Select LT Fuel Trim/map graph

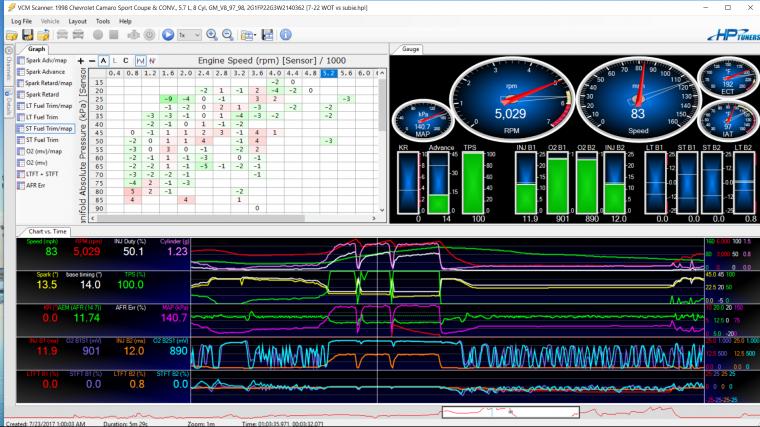[48, 106]
